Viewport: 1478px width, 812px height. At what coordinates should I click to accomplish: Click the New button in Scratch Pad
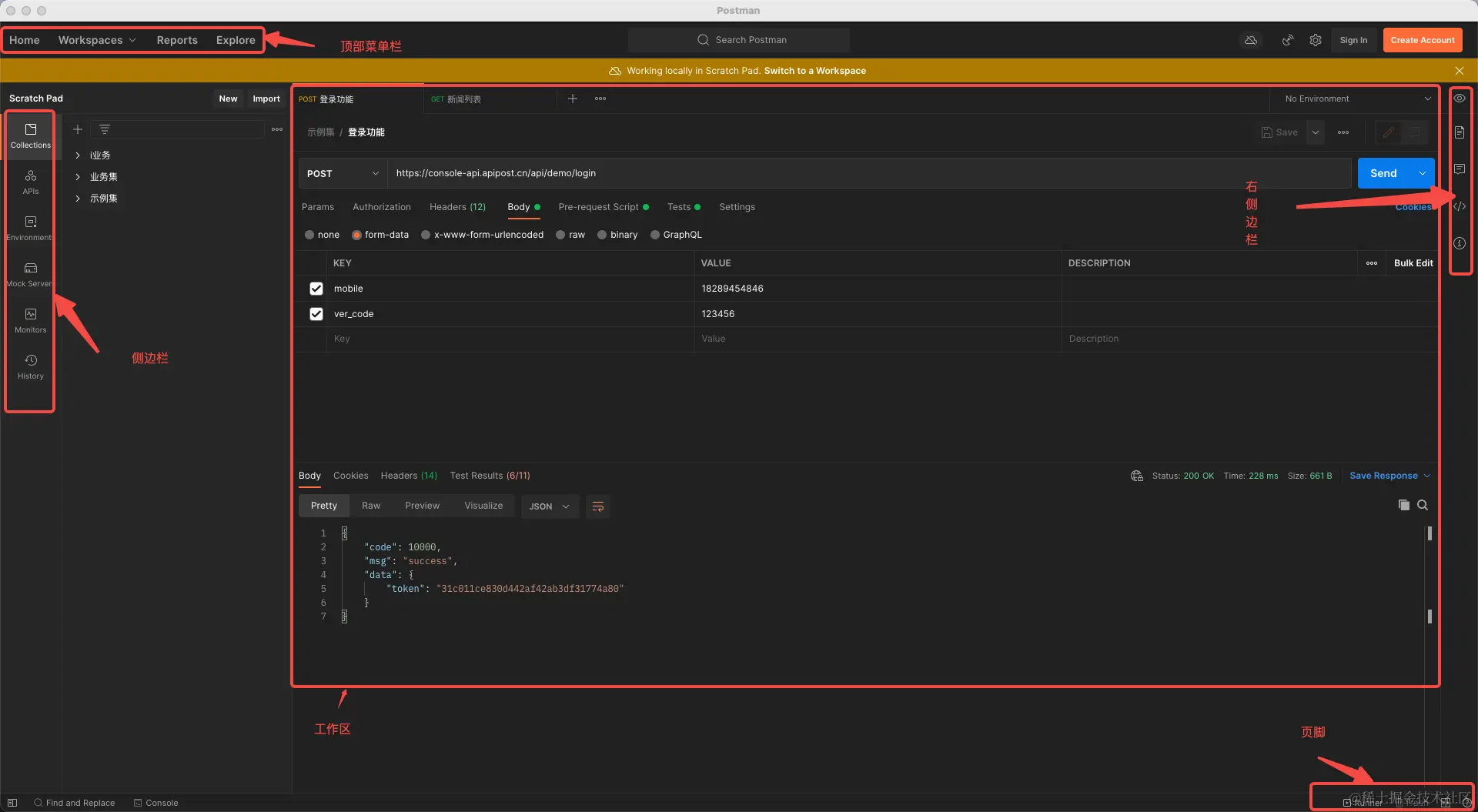point(228,99)
